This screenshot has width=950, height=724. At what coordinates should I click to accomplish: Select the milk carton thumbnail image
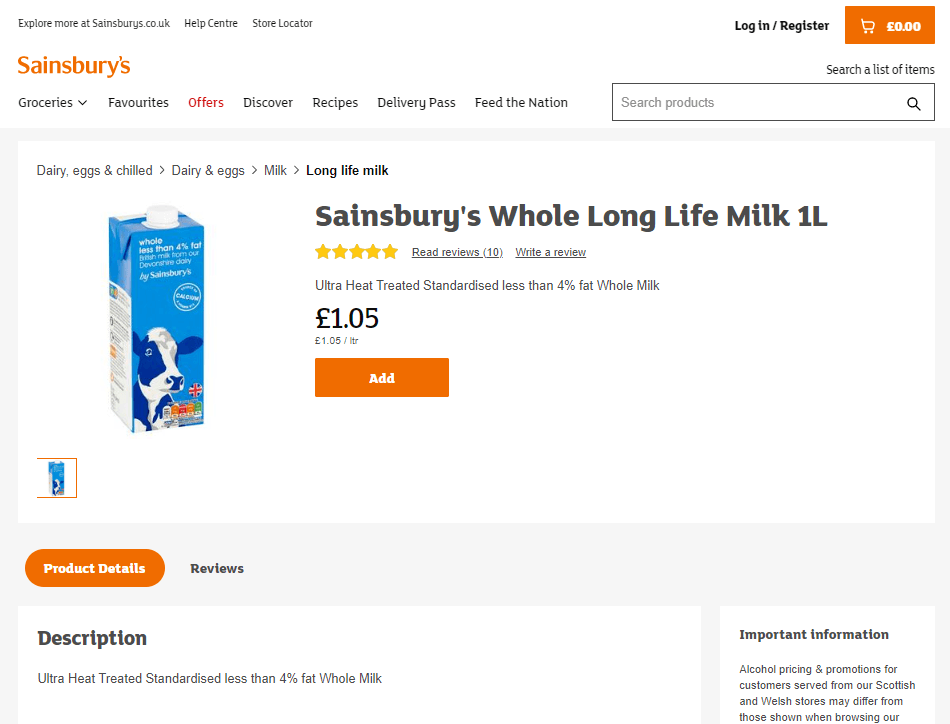click(57, 478)
